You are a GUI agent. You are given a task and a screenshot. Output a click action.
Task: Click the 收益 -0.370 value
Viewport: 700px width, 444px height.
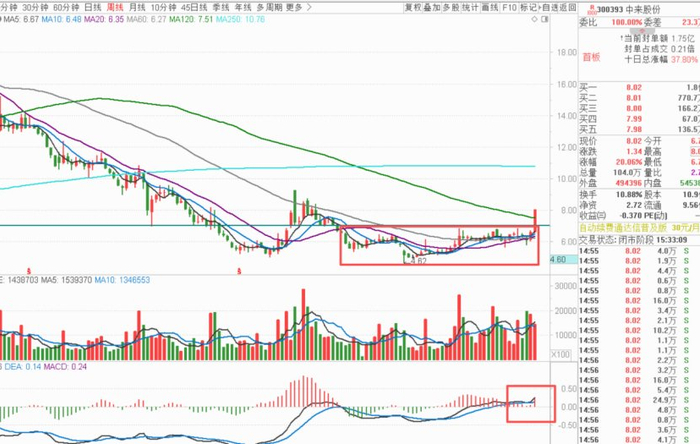(x=629, y=216)
